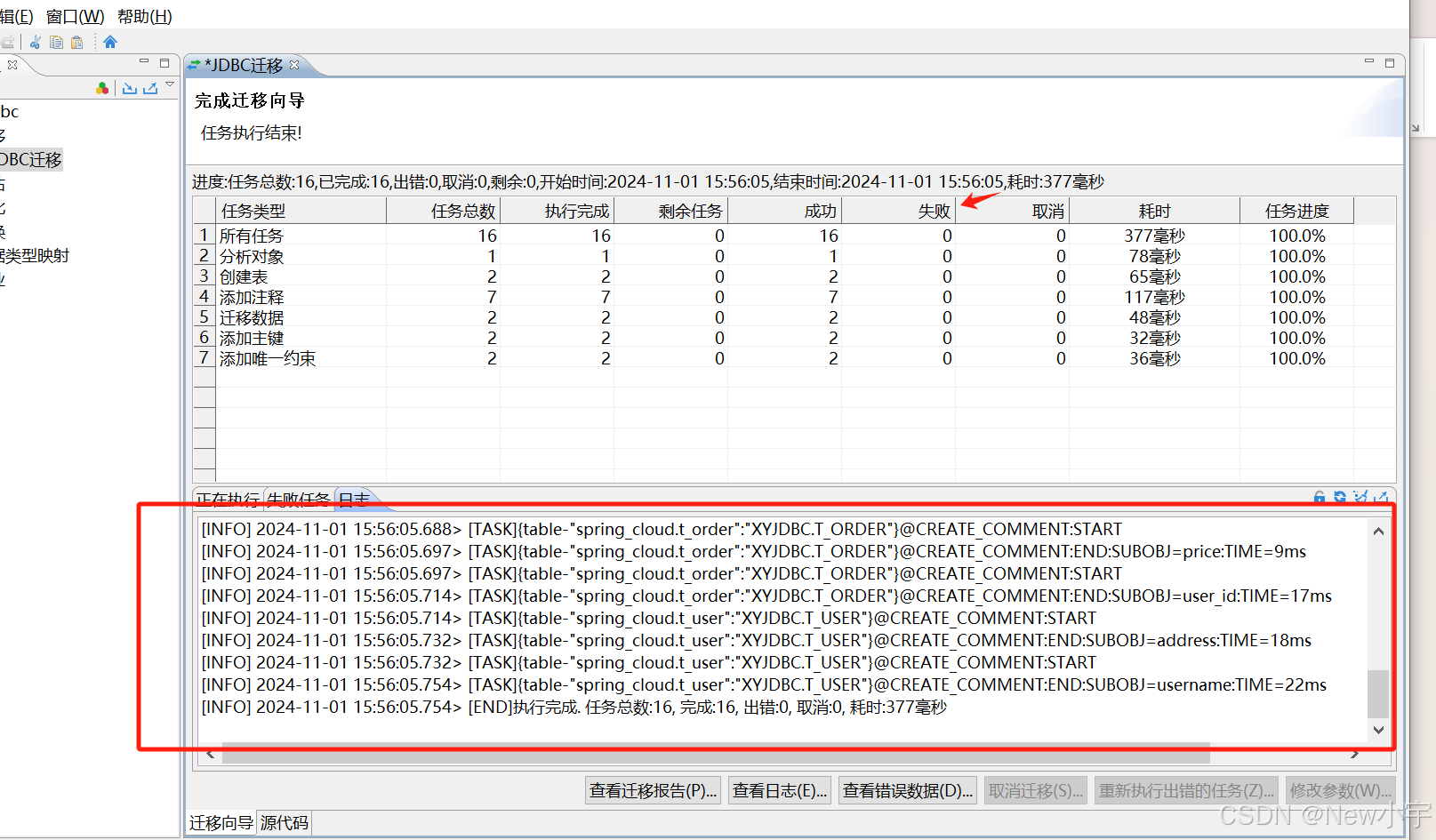Click the blue Home icon in the toolbar
Image resolution: width=1436 pixels, height=840 pixels.
pos(110,41)
